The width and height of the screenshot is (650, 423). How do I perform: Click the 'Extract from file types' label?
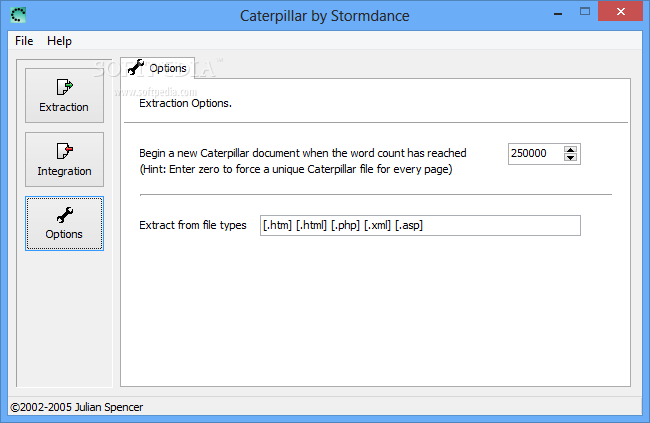pyautogui.click(x=193, y=225)
